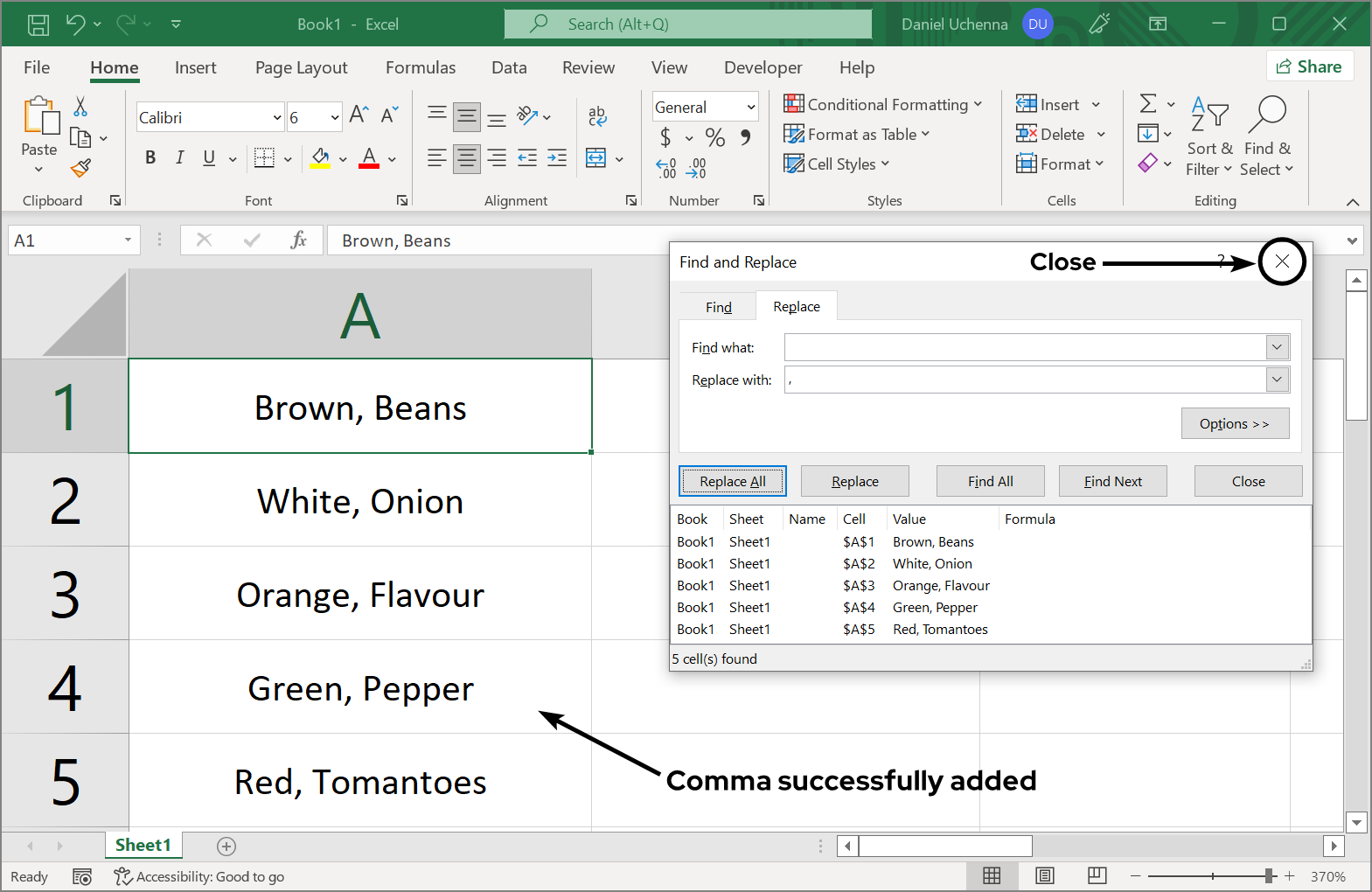
Task: Click the Save icon in title bar
Action: point(38,24)
